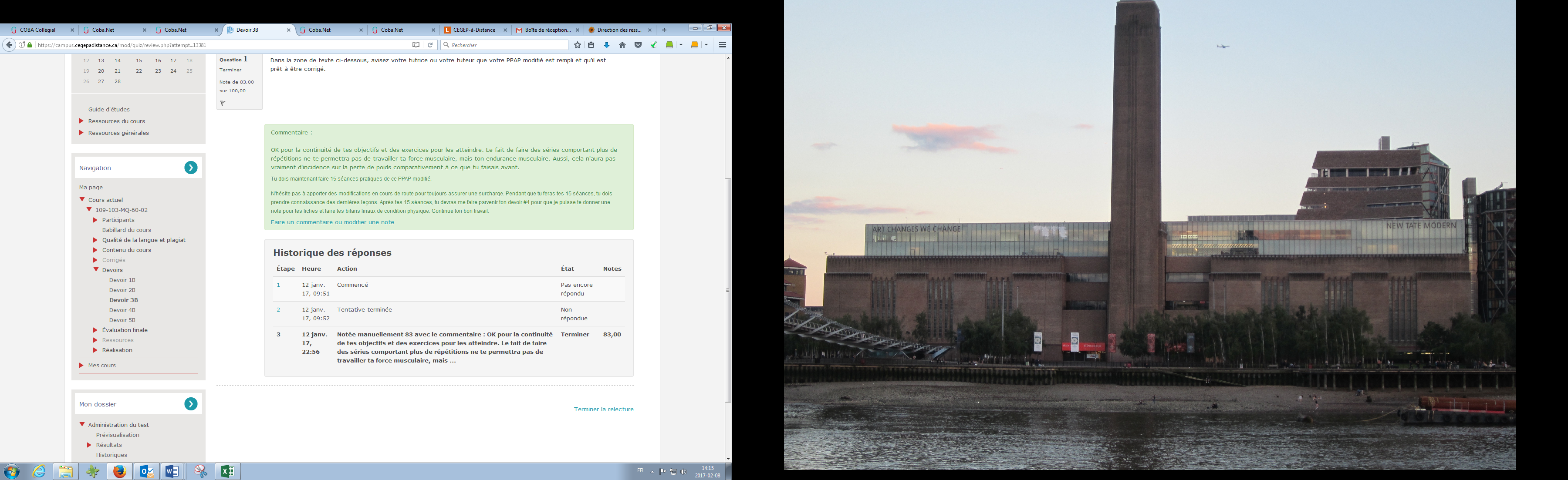Flag question 1 using the flag icon

[223, 104]
